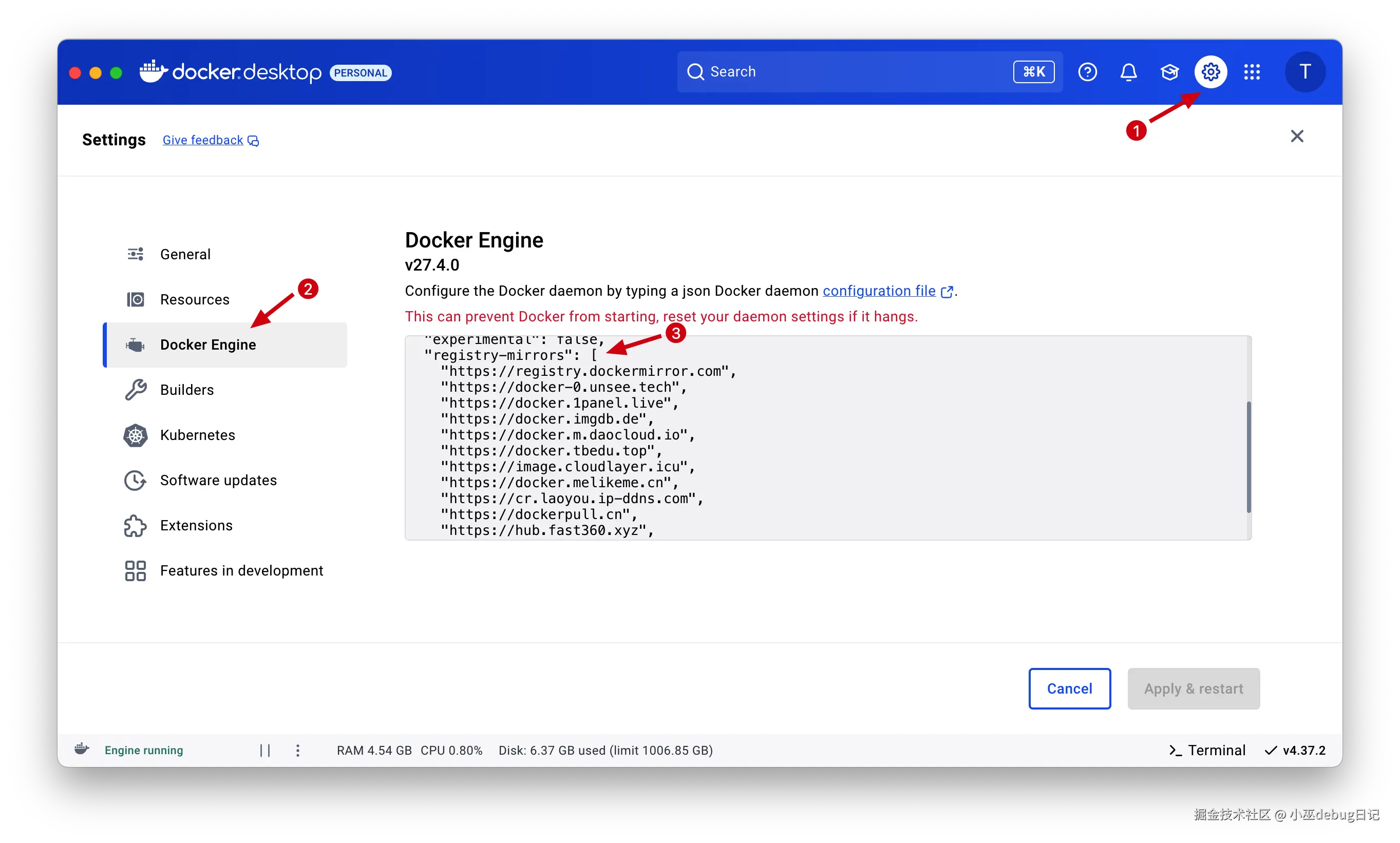Open Features in development section

coord(241,570)
